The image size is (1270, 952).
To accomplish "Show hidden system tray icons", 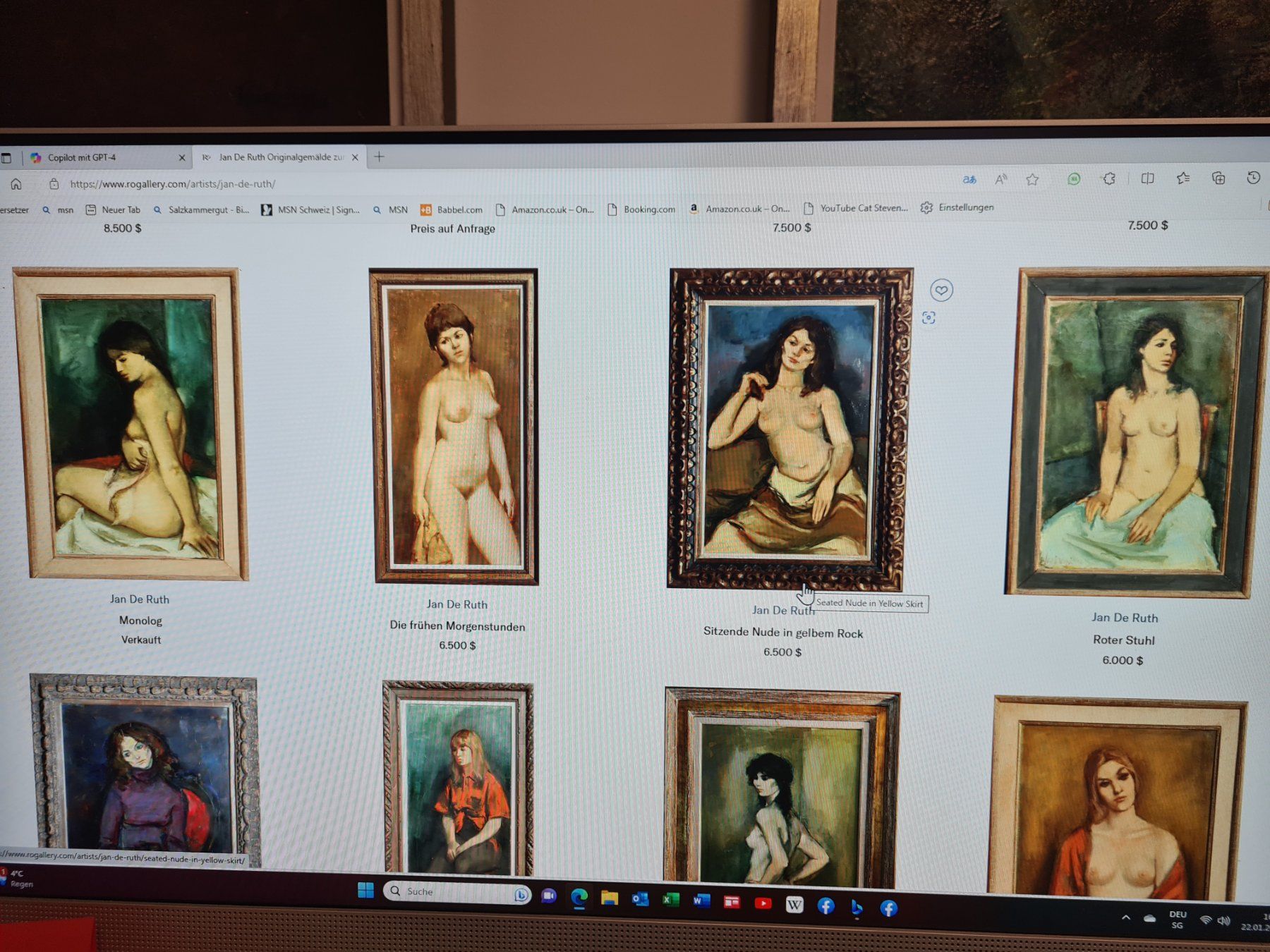I will [1126, 917].
